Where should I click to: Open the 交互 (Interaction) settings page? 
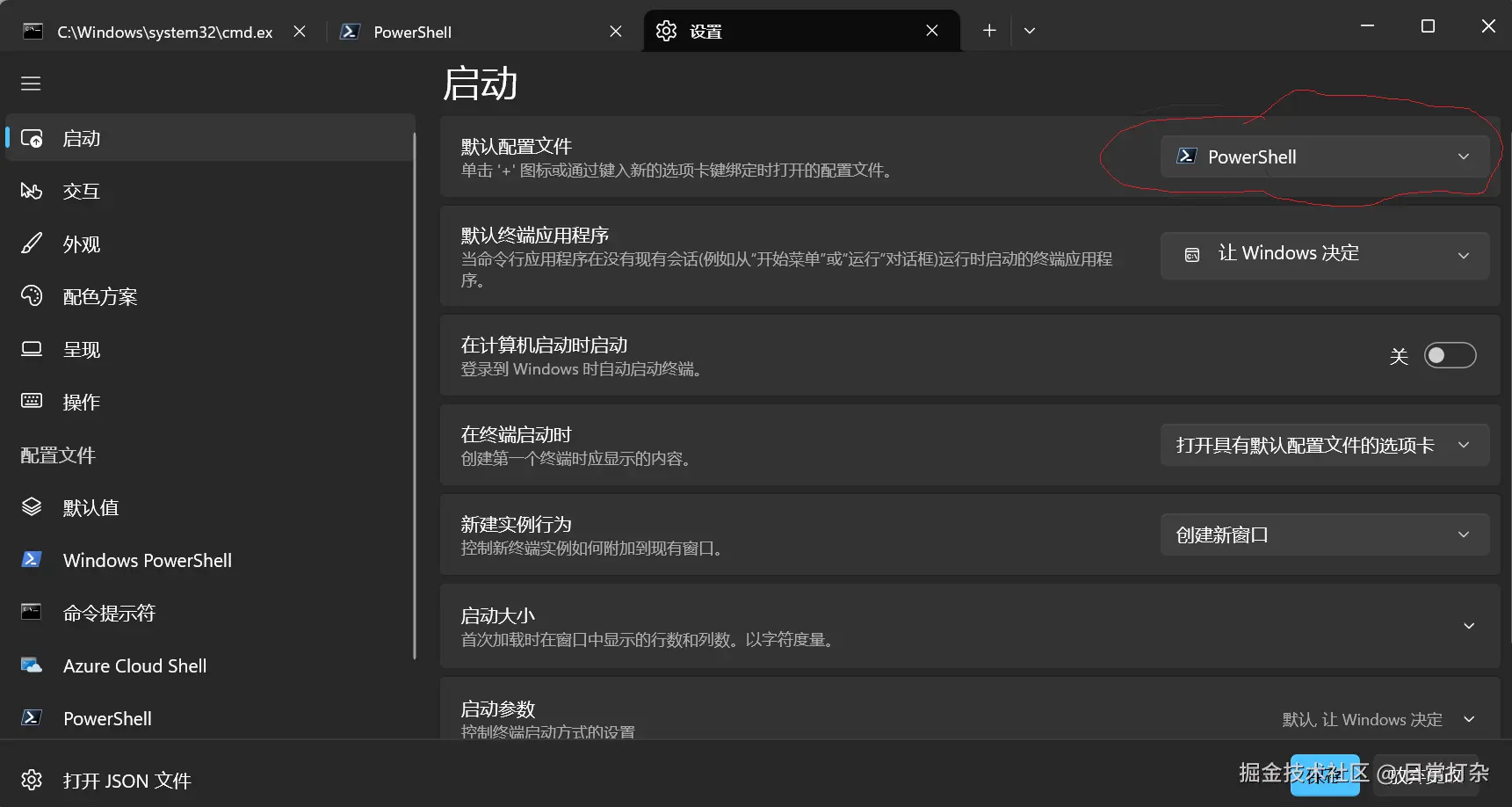(x=82, y=191)
